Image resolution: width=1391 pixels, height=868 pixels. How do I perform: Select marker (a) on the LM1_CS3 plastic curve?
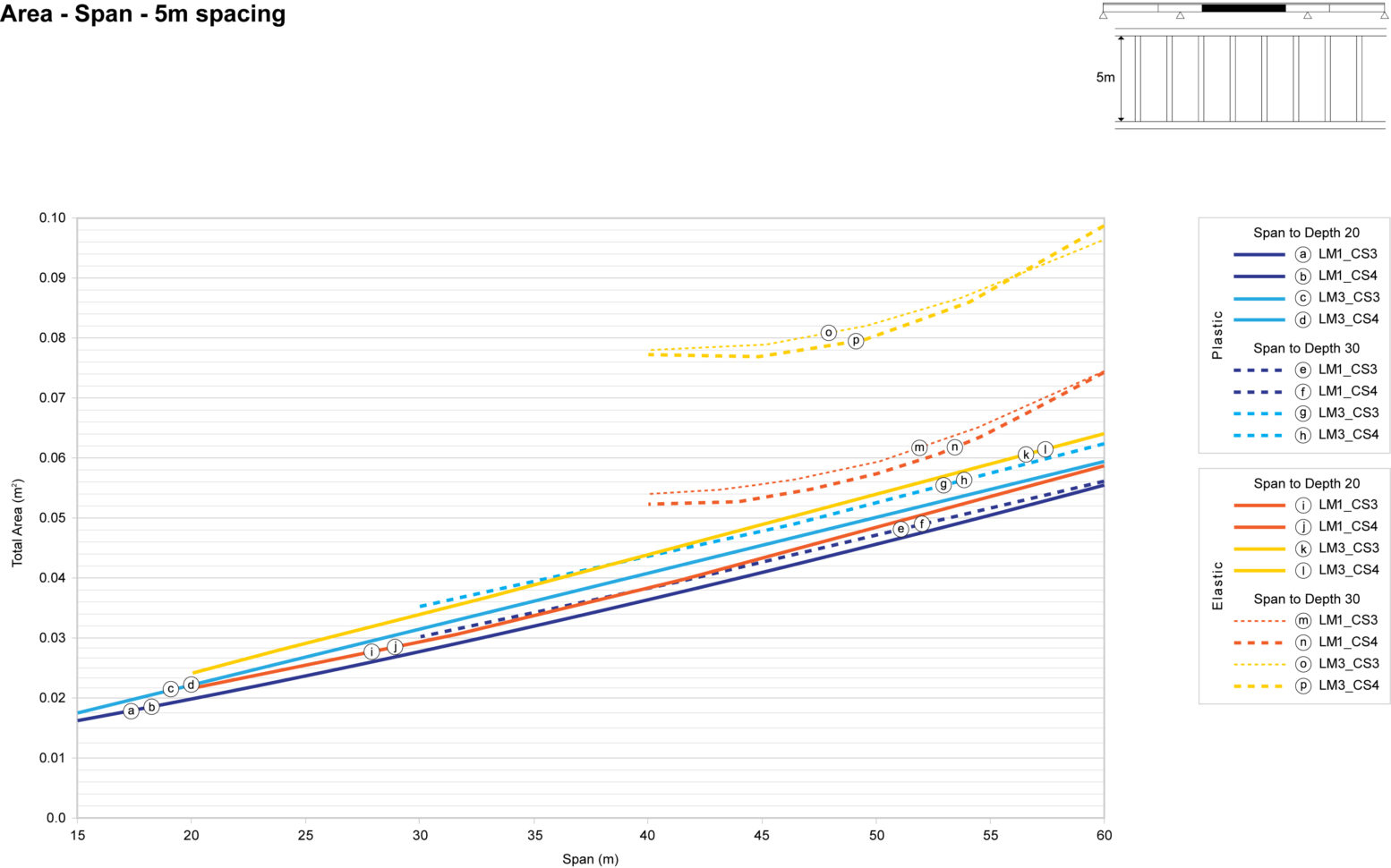(131, 710)
